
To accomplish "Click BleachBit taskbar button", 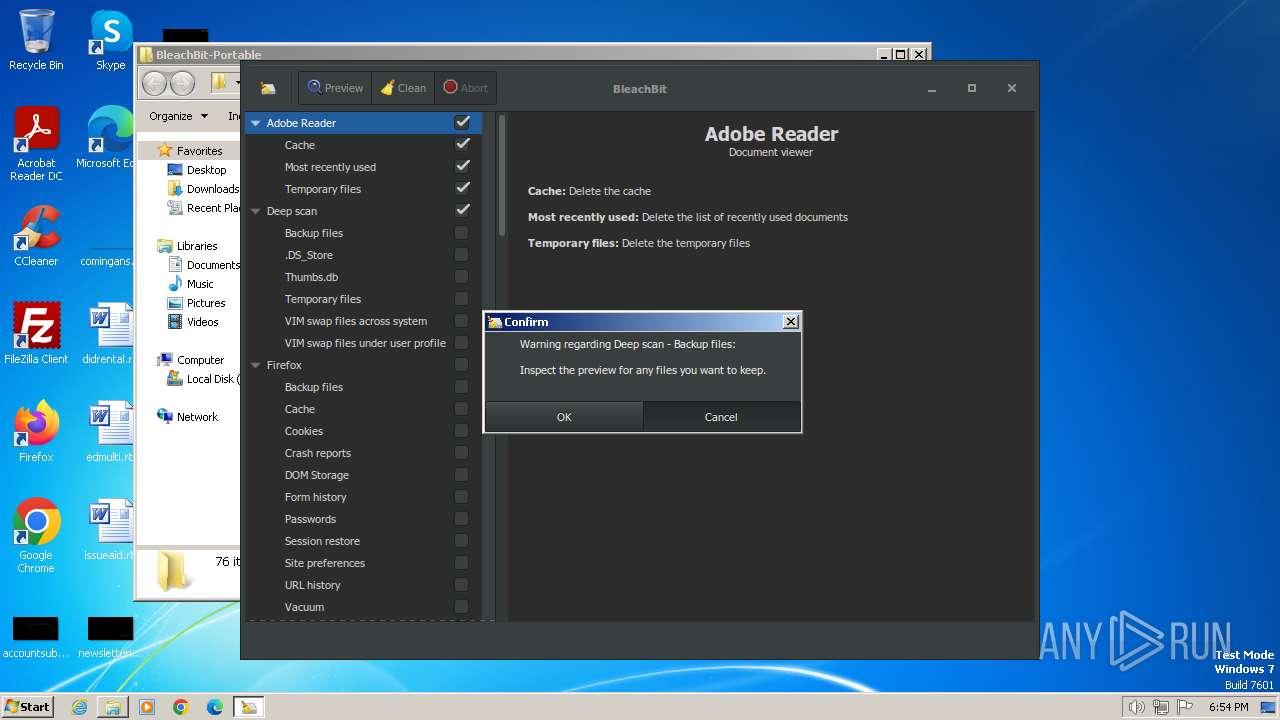I will click(249, 707).
